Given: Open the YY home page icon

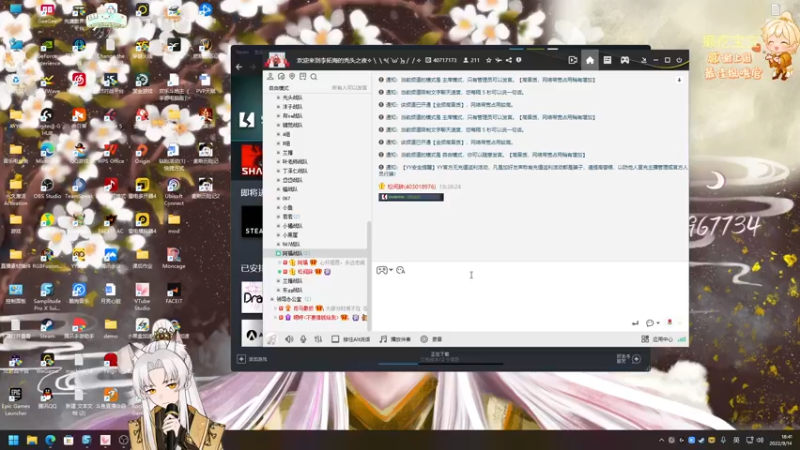Looking at the screenshot, I should pyautogui.click(x=590, y=60).
